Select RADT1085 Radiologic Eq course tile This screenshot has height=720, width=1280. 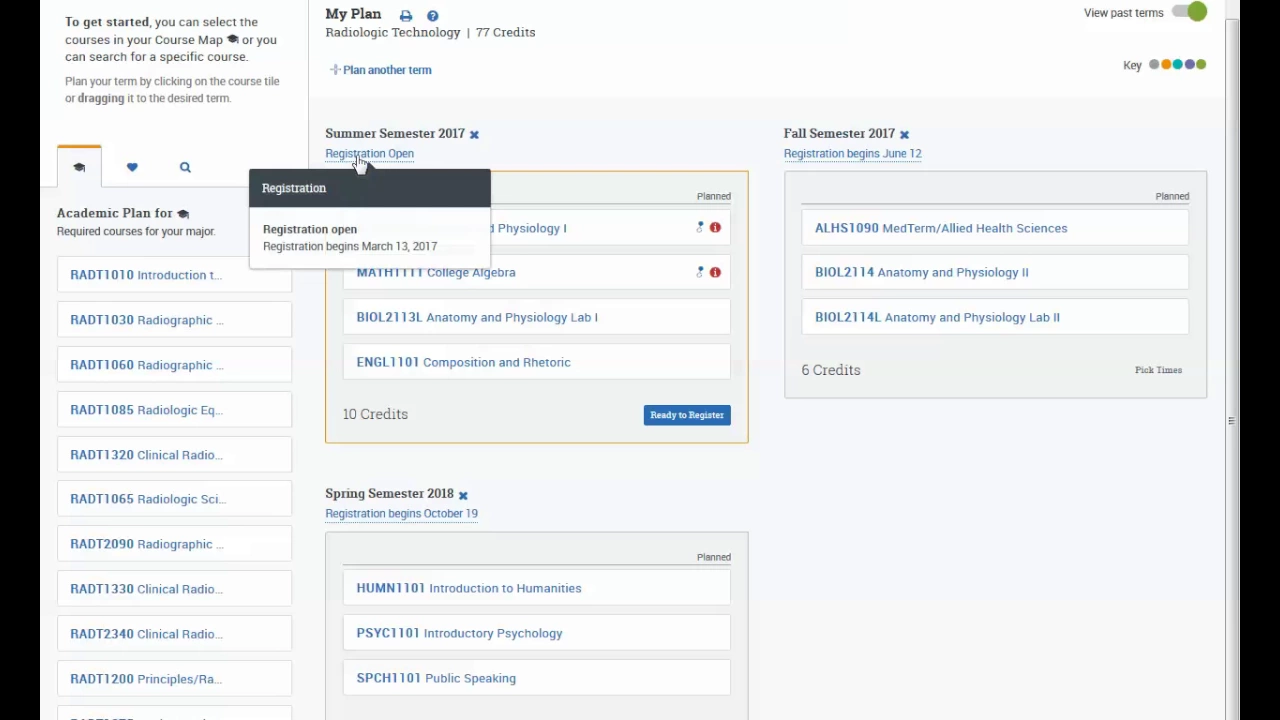point(174,410)
